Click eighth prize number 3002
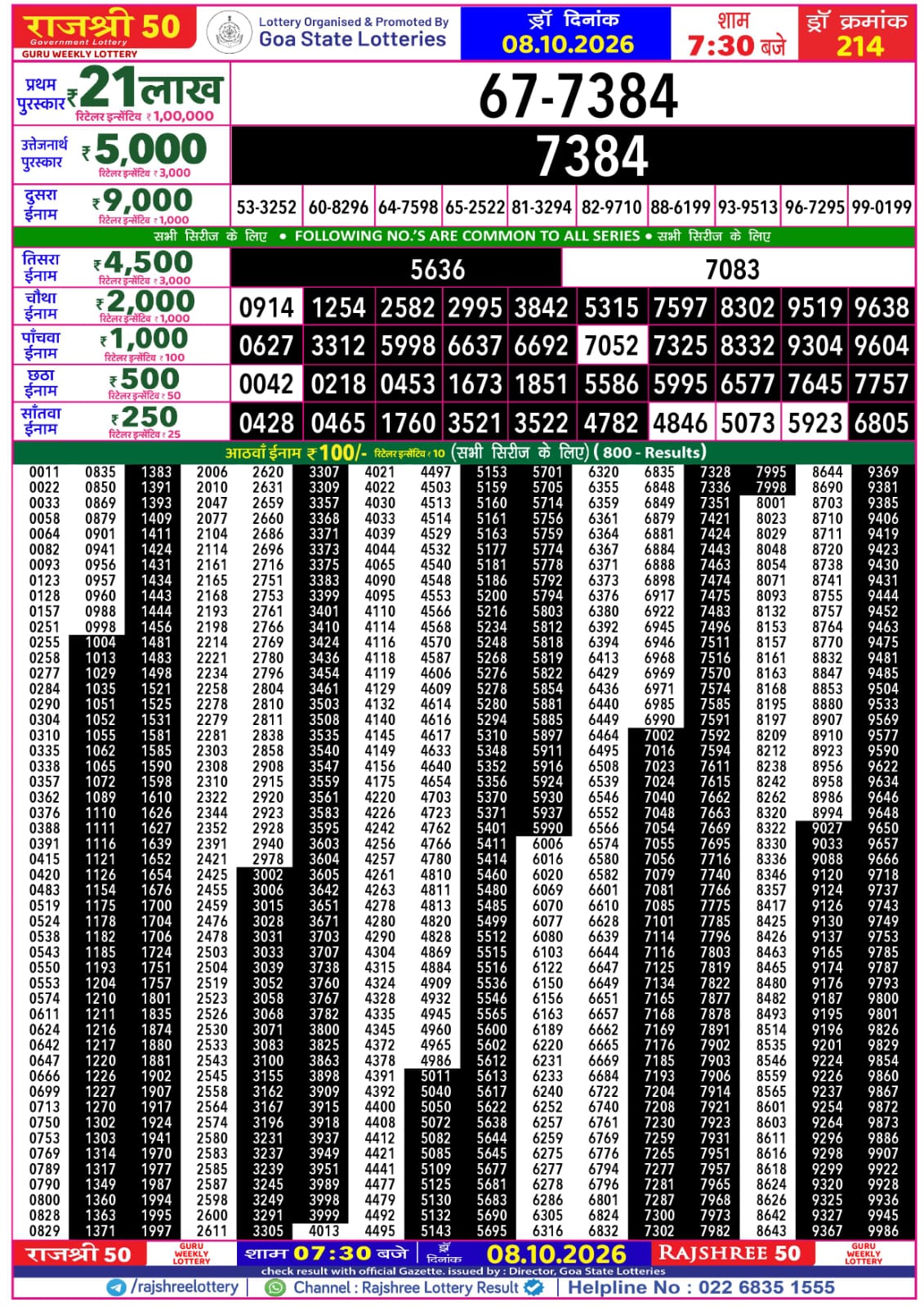 click(x=268, y=875)
